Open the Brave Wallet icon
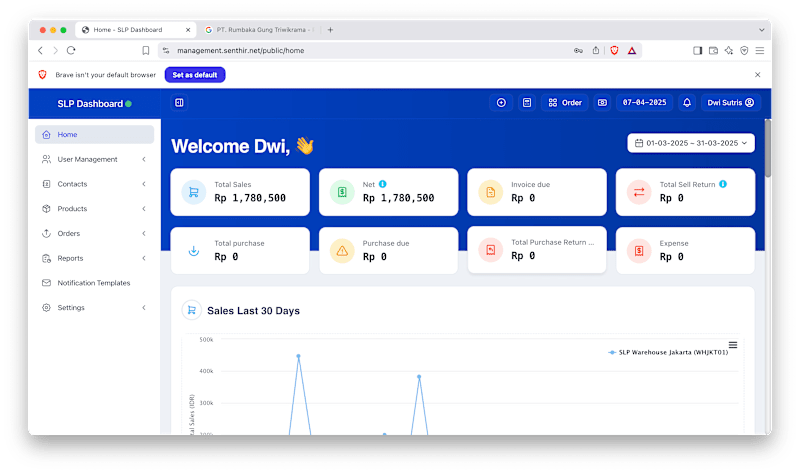 point(713,51)
